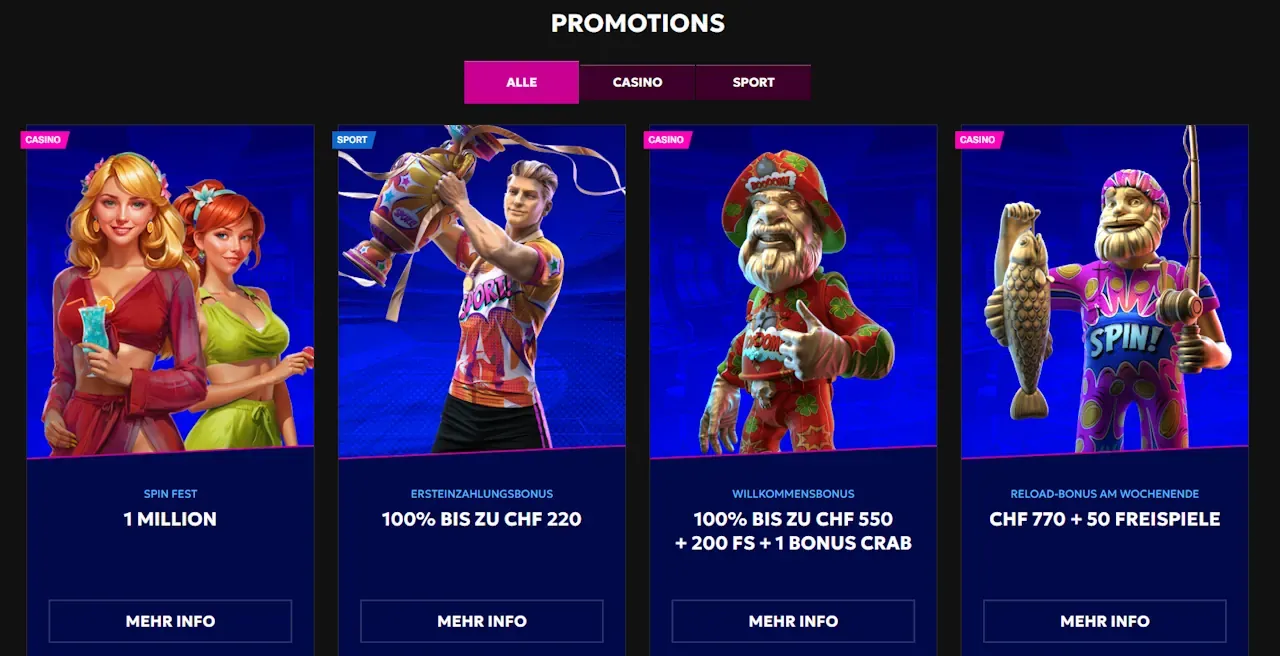Switch to the SPORT promotions tab
The height and width of the screenshot is (656, 1280).
753,82
